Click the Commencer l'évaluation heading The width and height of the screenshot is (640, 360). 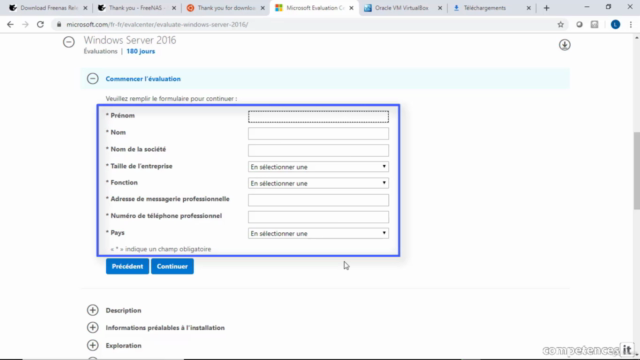pos(143,79)
